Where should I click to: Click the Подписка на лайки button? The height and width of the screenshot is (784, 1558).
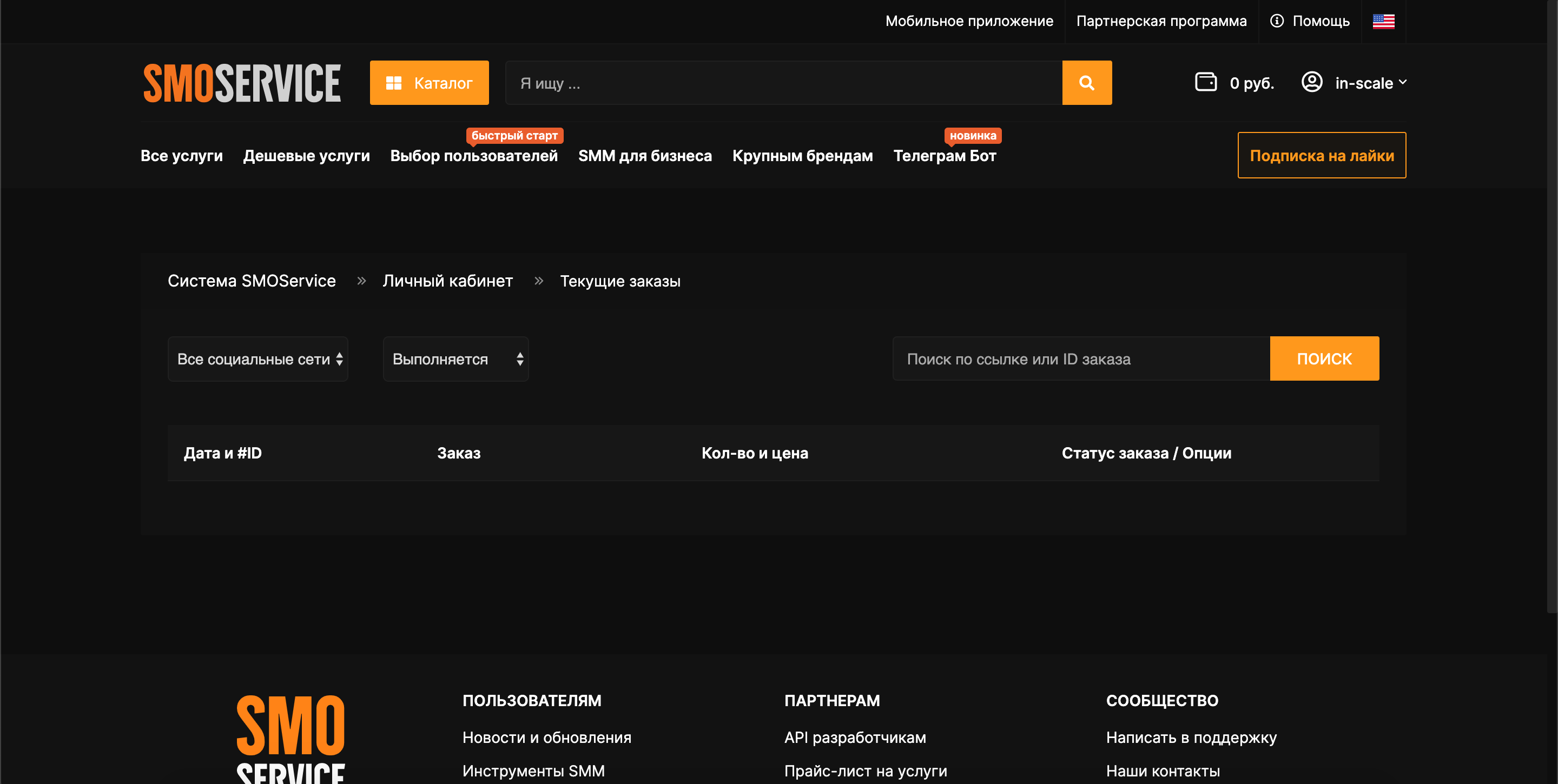pyautogui.click(x=1322, y=155)
